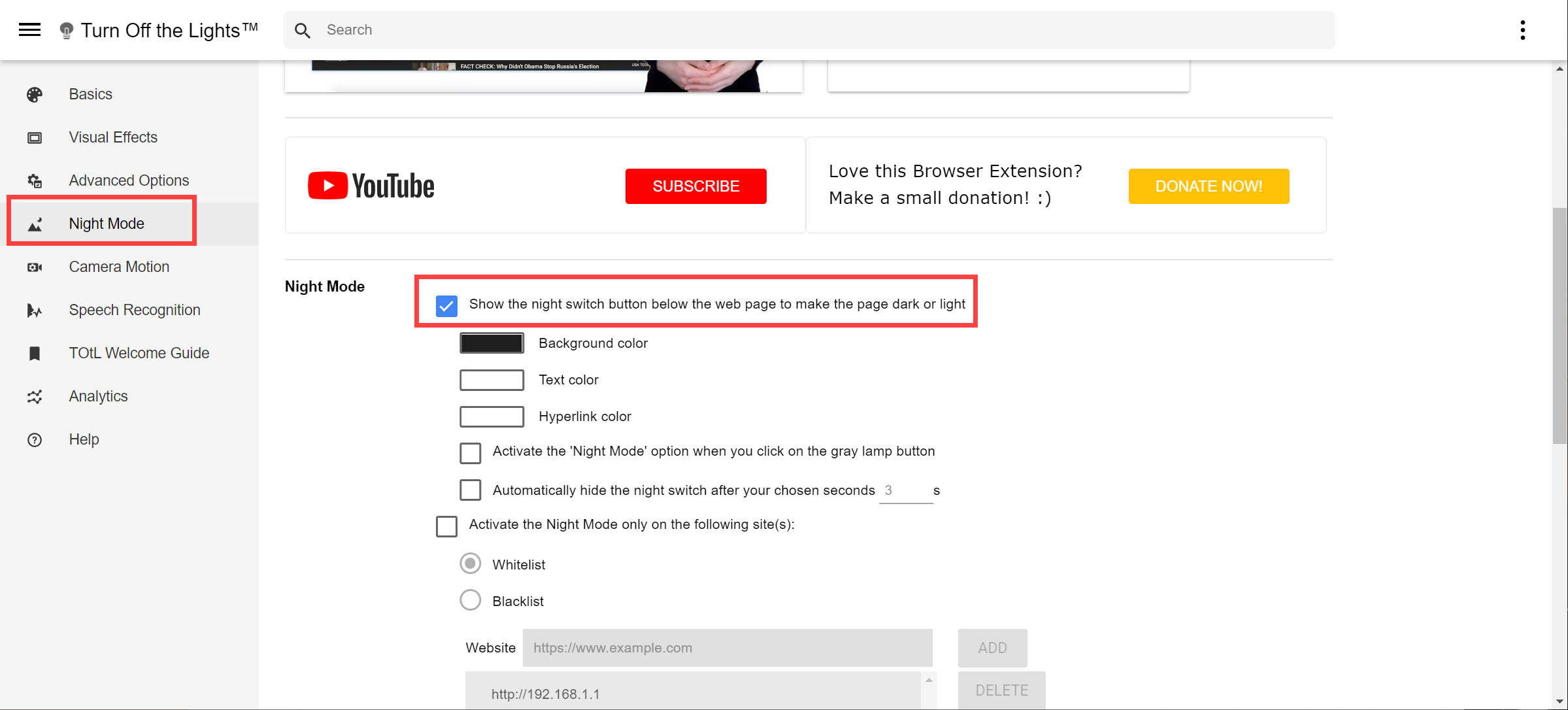Toggle the night switch button checkbox
The image size is (1568, 710).
click(447, 305)
